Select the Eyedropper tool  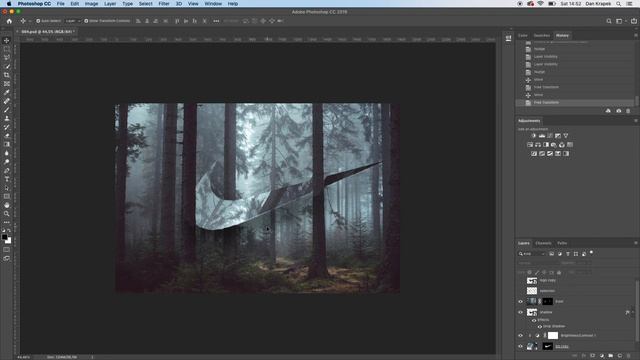click(7, 92)
